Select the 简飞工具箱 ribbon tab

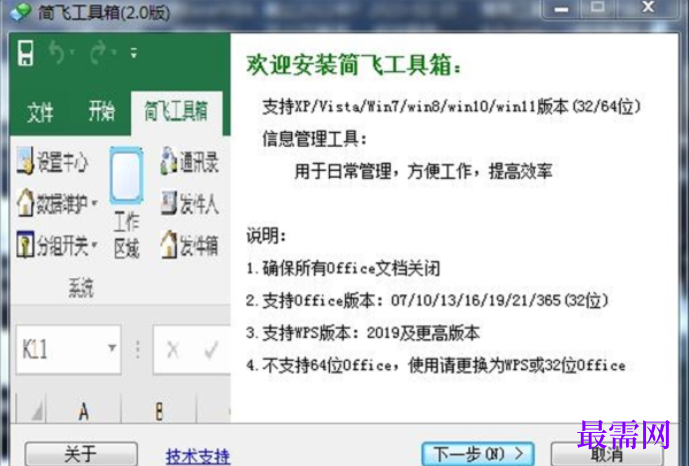[176, 112]
